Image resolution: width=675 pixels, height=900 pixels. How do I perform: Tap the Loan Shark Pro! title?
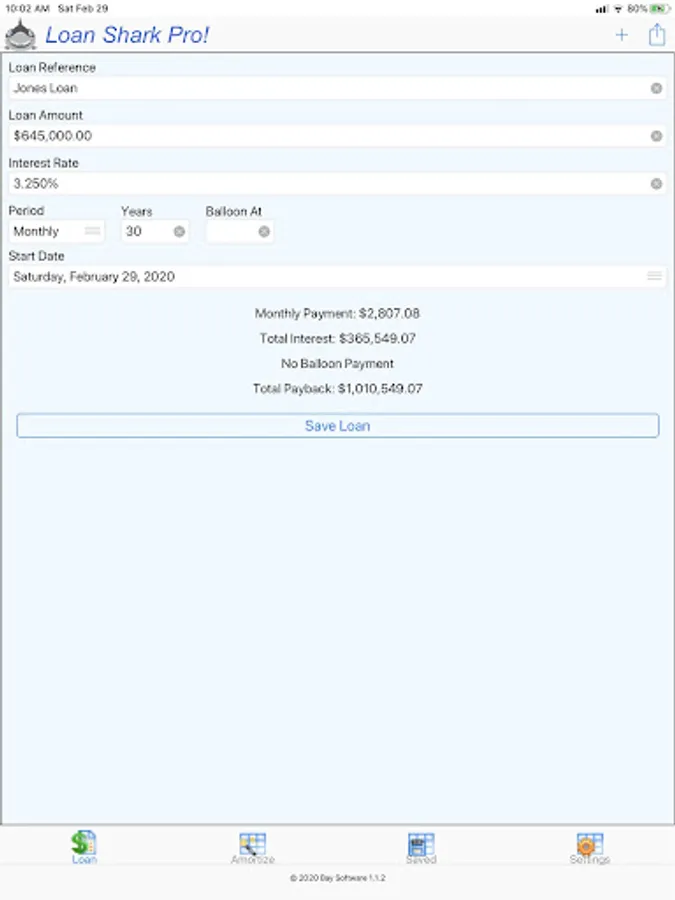coord(127,35)
